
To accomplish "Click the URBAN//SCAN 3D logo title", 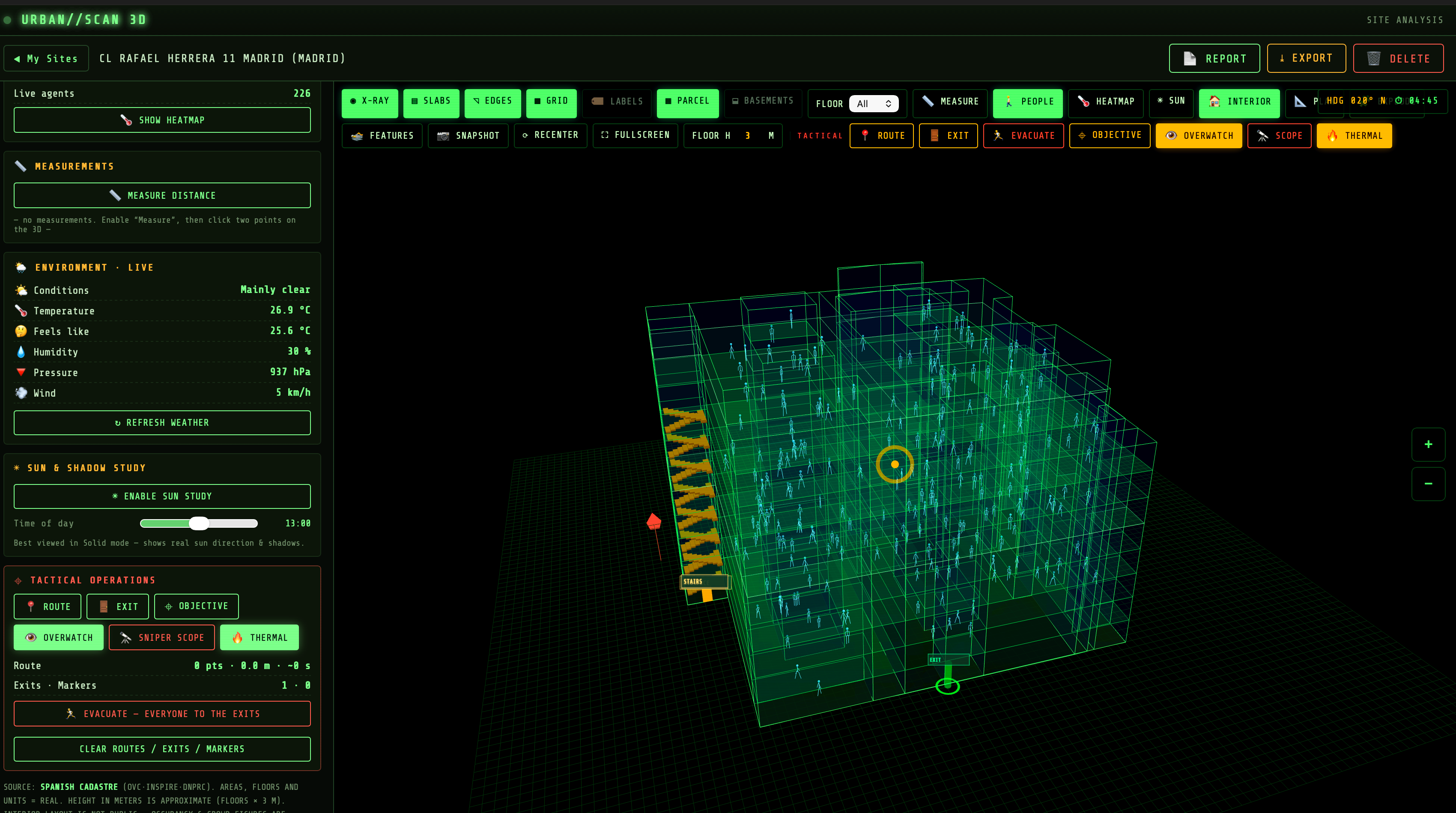I will [84, 20].
